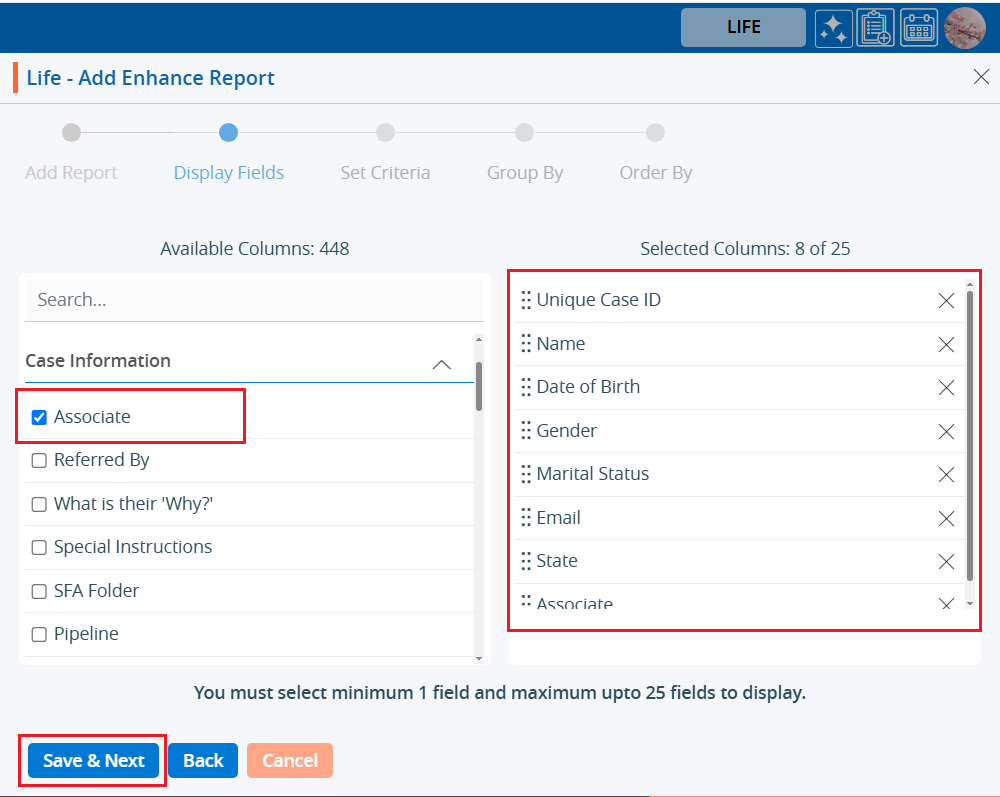Enable the SFA Folder checkbox
The image size is (1000, 797).
(40, 591)
